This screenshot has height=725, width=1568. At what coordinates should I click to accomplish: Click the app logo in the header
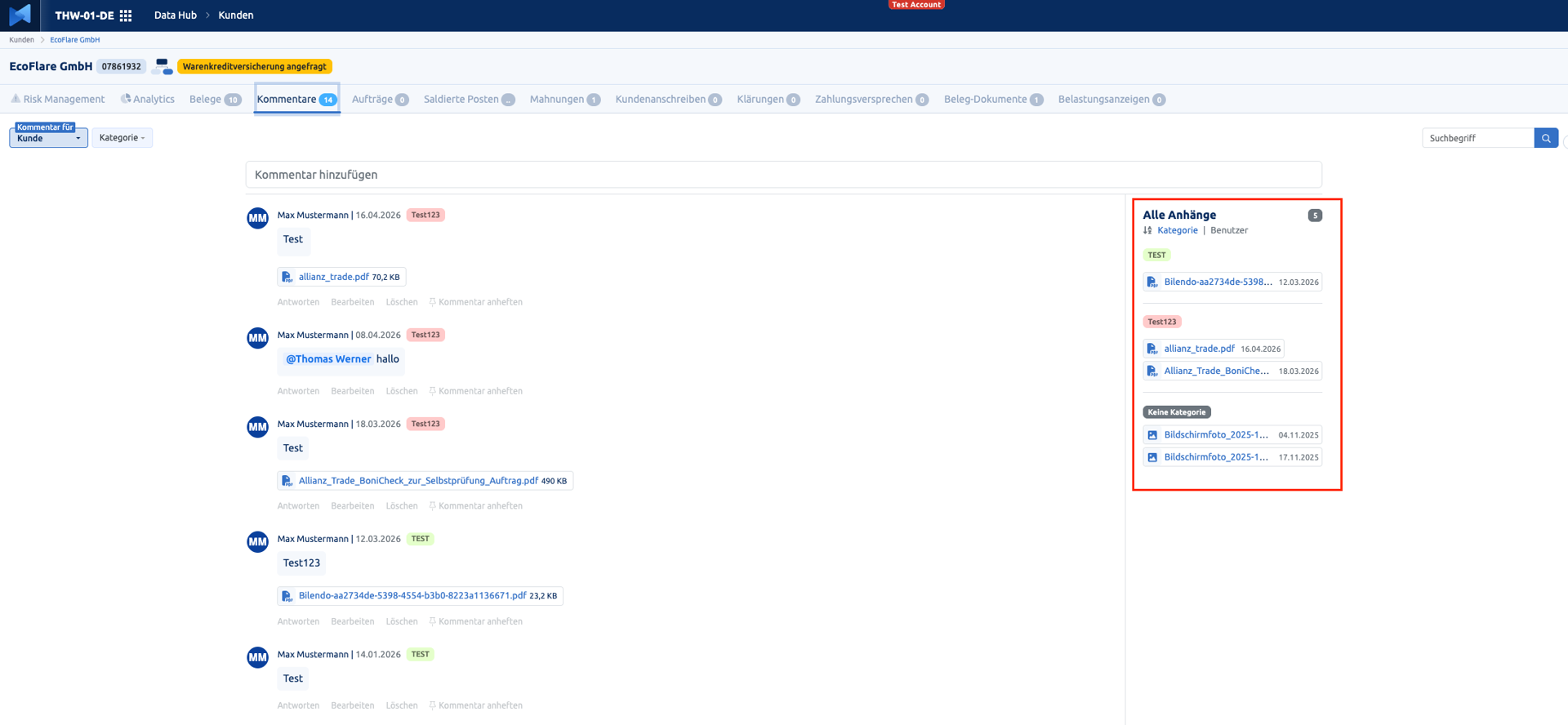(x=20, y=15)
